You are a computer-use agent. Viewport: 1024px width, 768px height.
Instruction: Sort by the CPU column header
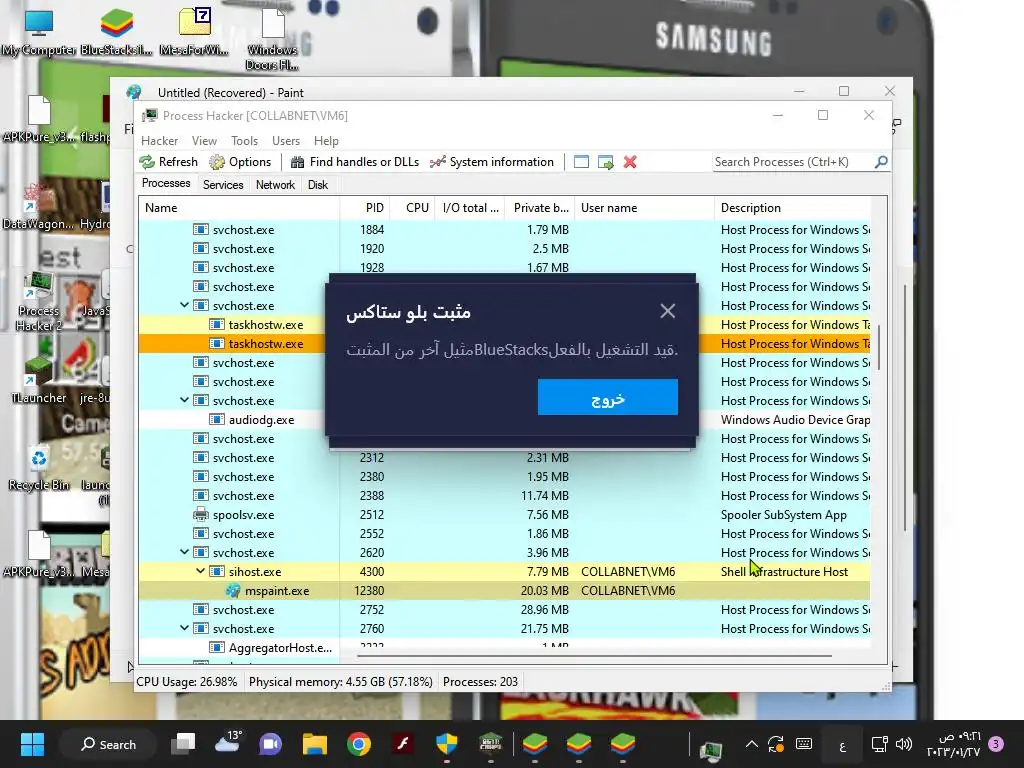413,208
